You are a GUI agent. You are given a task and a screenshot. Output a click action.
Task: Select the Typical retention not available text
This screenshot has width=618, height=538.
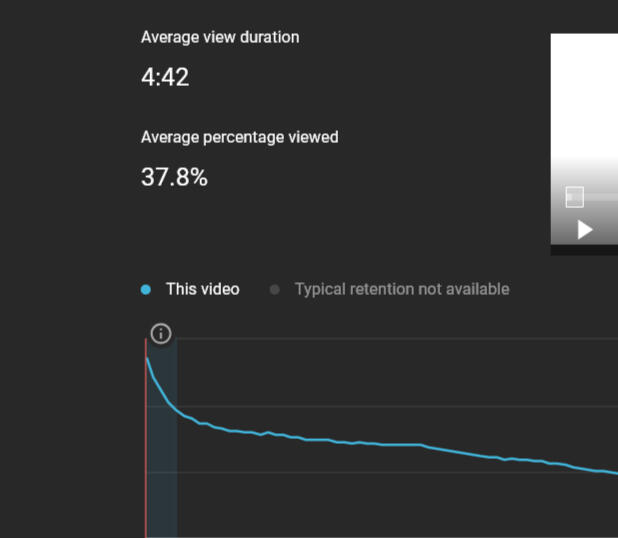402,289
